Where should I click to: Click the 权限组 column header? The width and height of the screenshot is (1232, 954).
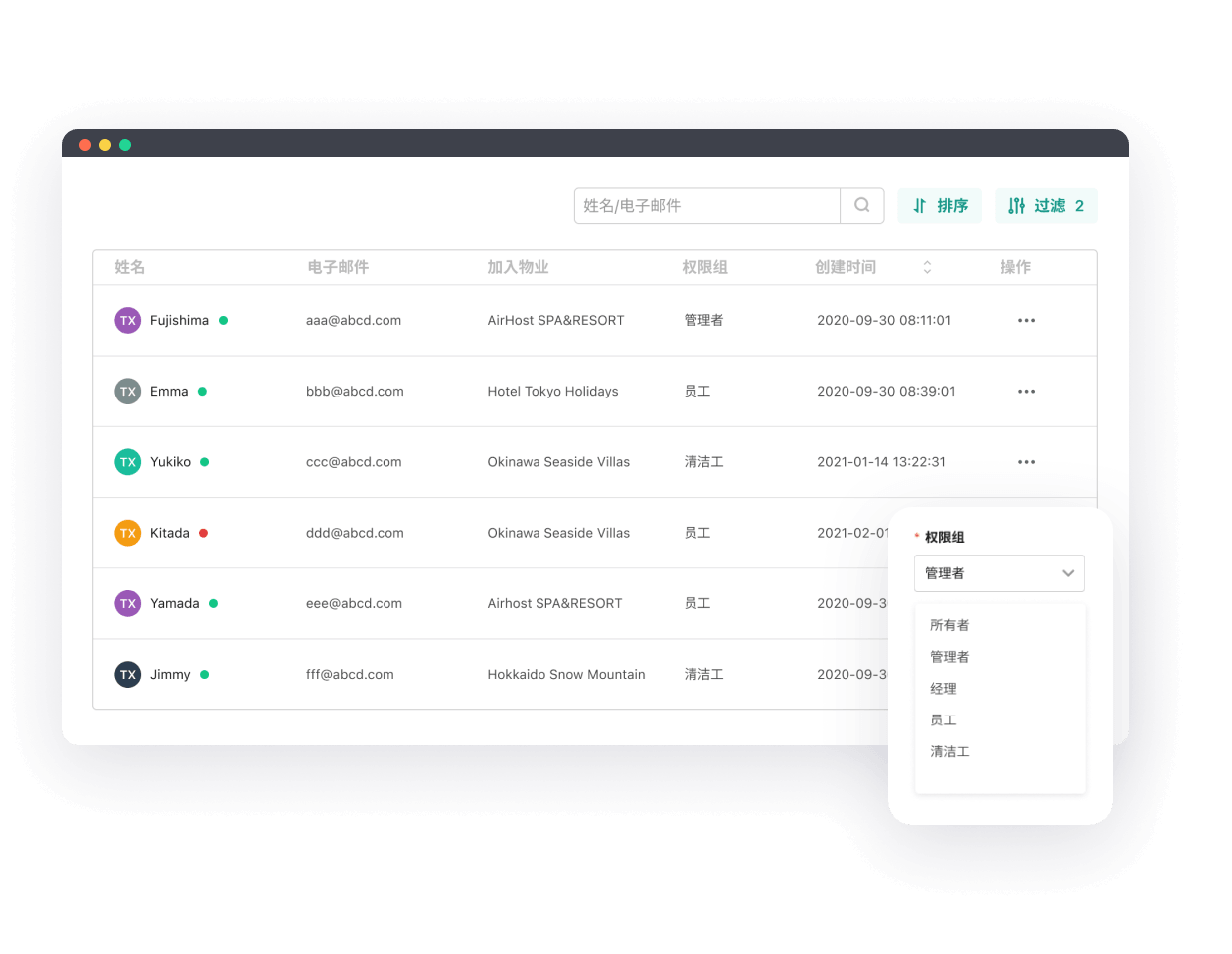coord(705,267)
